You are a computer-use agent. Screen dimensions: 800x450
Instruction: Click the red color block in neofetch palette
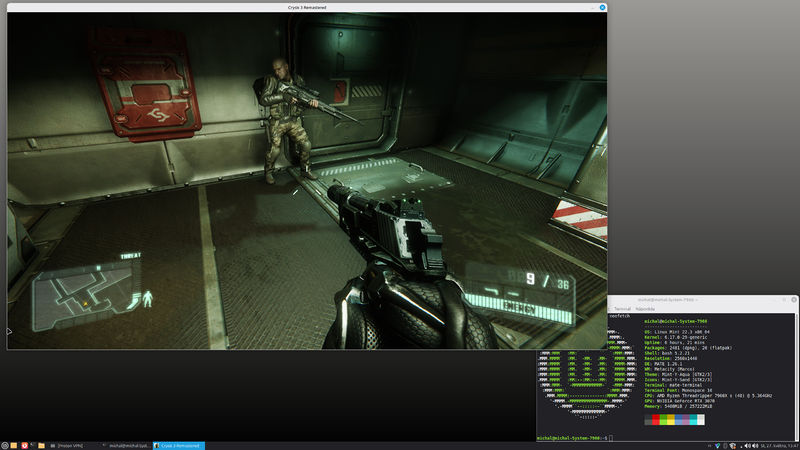(656, 419)
